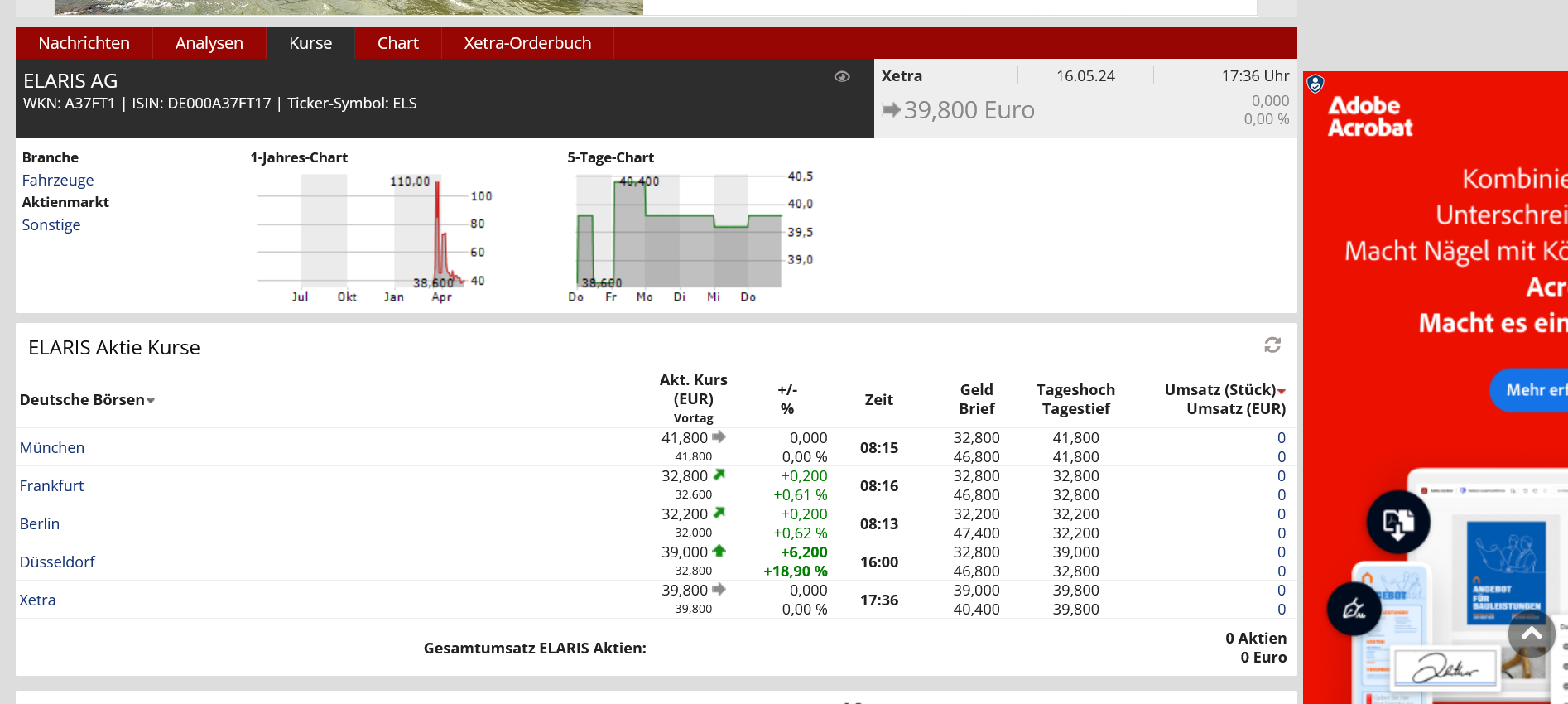Open the Fahrzeuge branch link

[58, 181]
